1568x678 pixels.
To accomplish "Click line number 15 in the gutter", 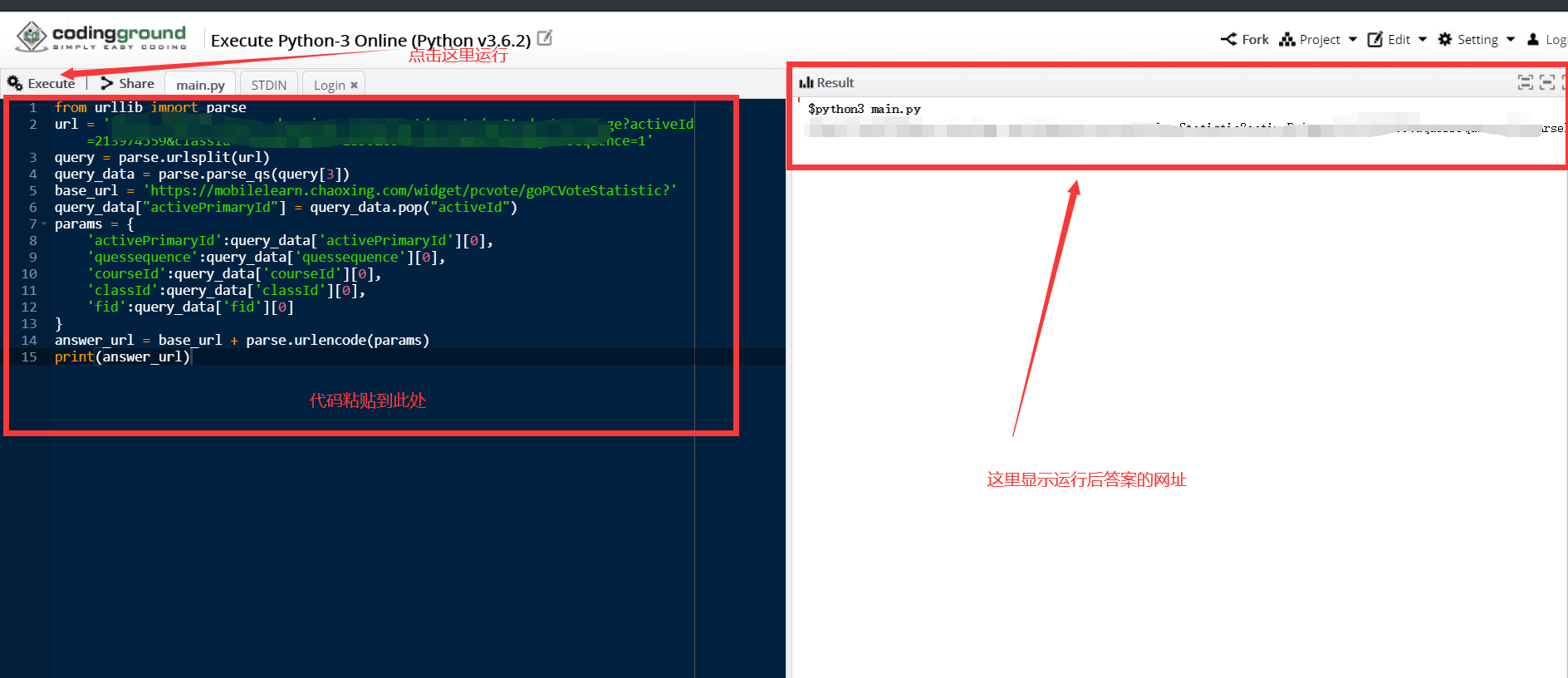I will coord(29,356).
